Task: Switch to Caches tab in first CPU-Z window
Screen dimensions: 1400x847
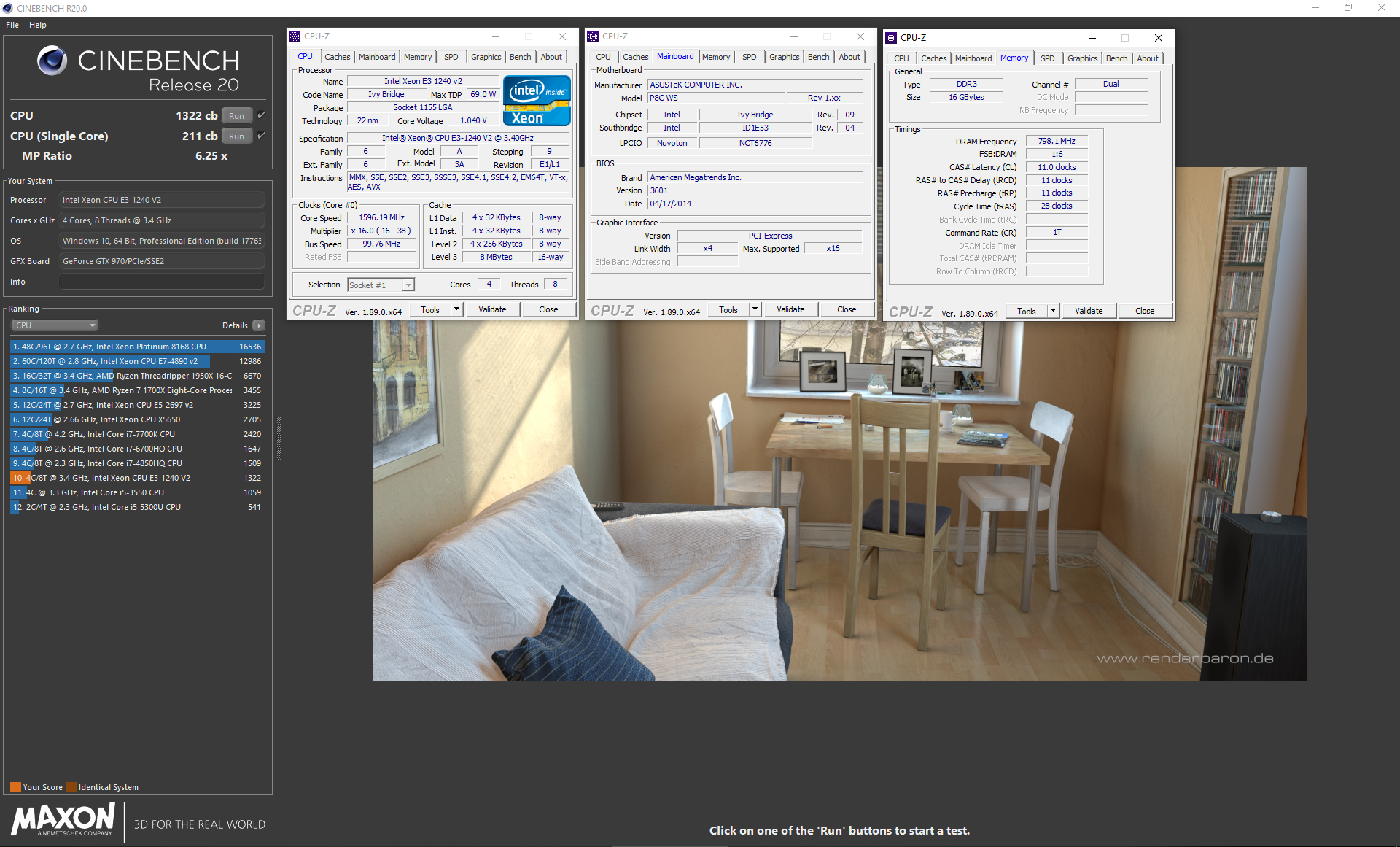Action: click(x=337, y=57)
